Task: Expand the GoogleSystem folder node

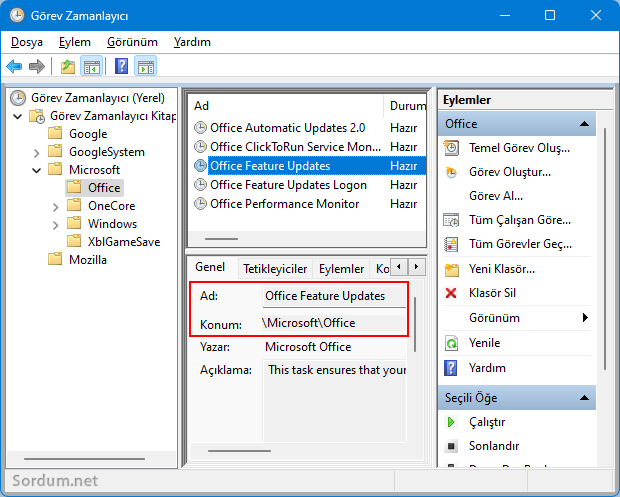Action: [x=36, y=152]
